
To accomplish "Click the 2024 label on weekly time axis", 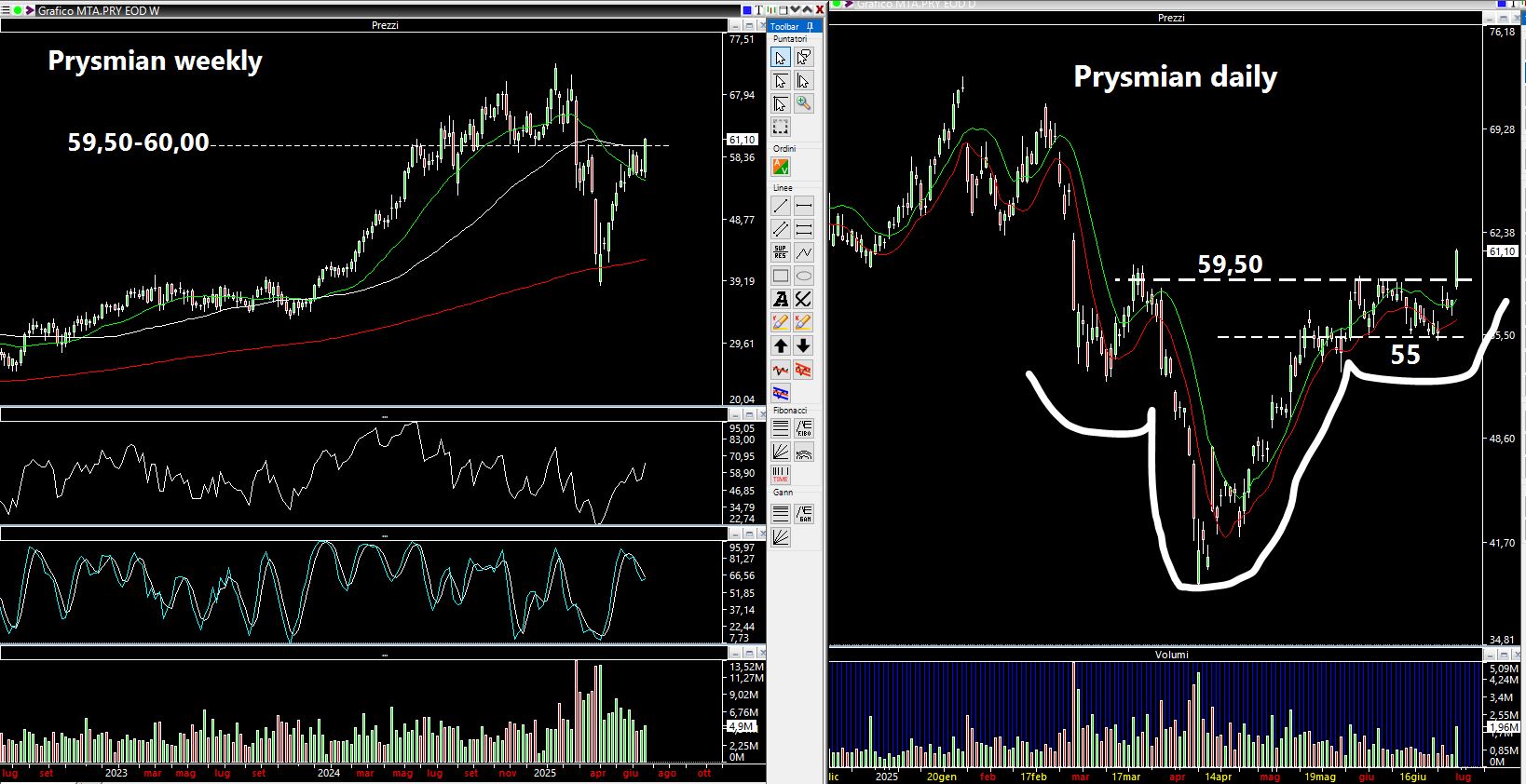I will click(329, 773).
